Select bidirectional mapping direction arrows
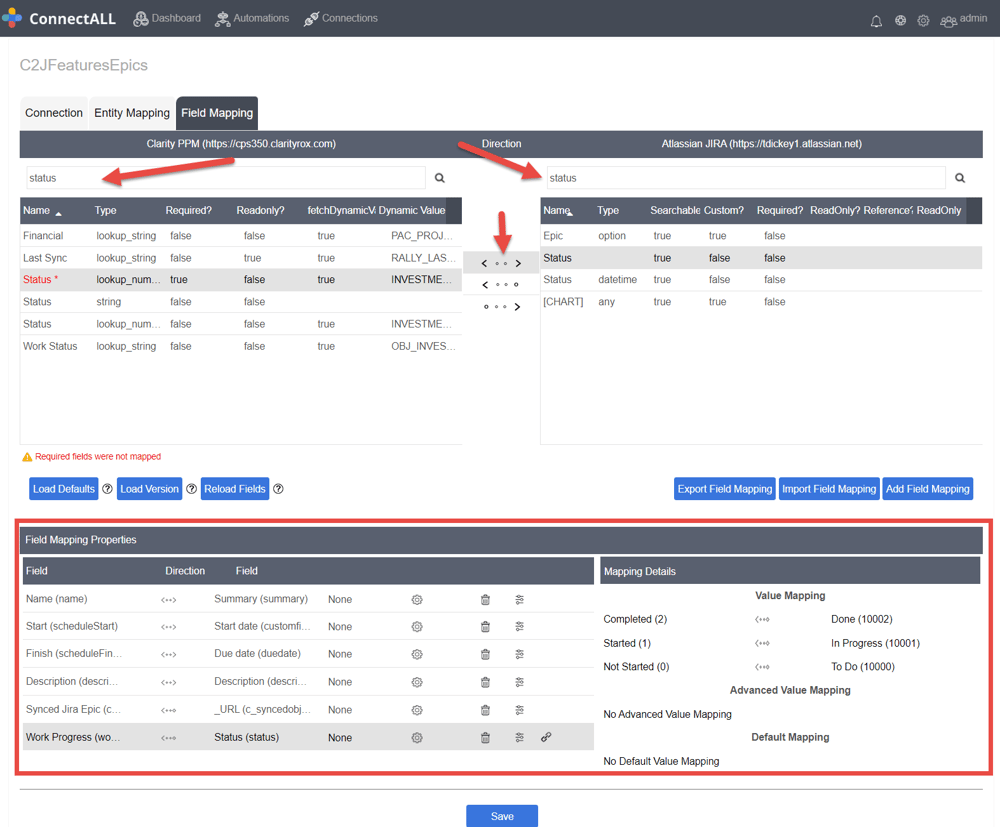Image resolution: width=1000 pixels, height=827 pixels. (x=501, y=263)
